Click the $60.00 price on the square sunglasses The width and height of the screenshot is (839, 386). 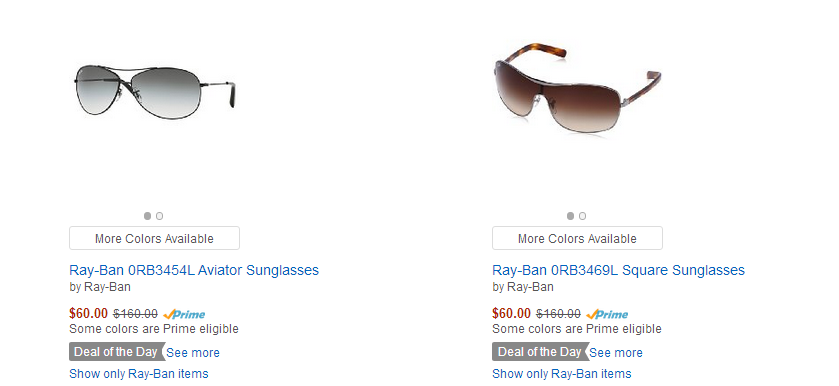pos(512,314)
